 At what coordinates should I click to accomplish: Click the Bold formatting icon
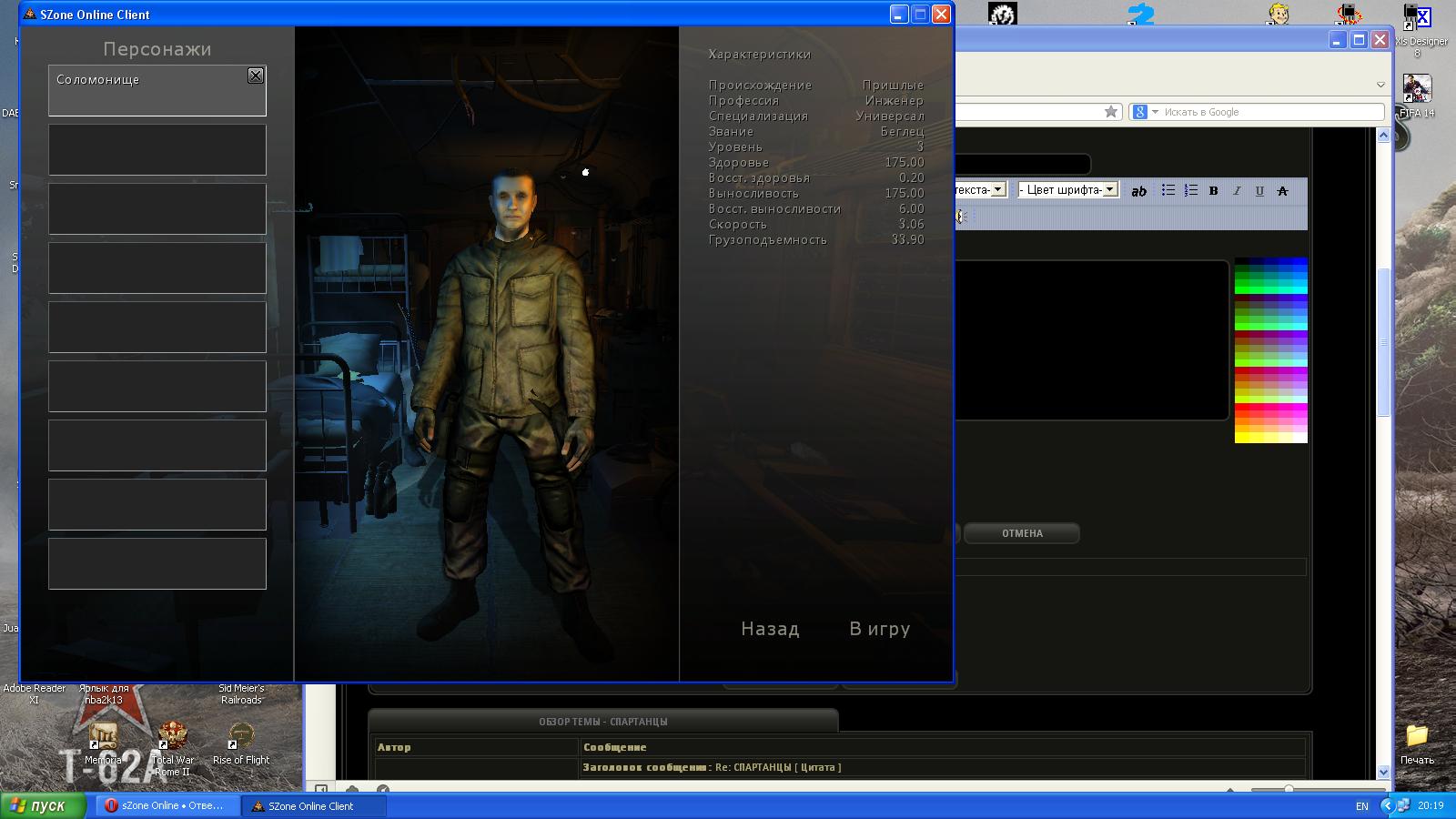pos(1213,190)
